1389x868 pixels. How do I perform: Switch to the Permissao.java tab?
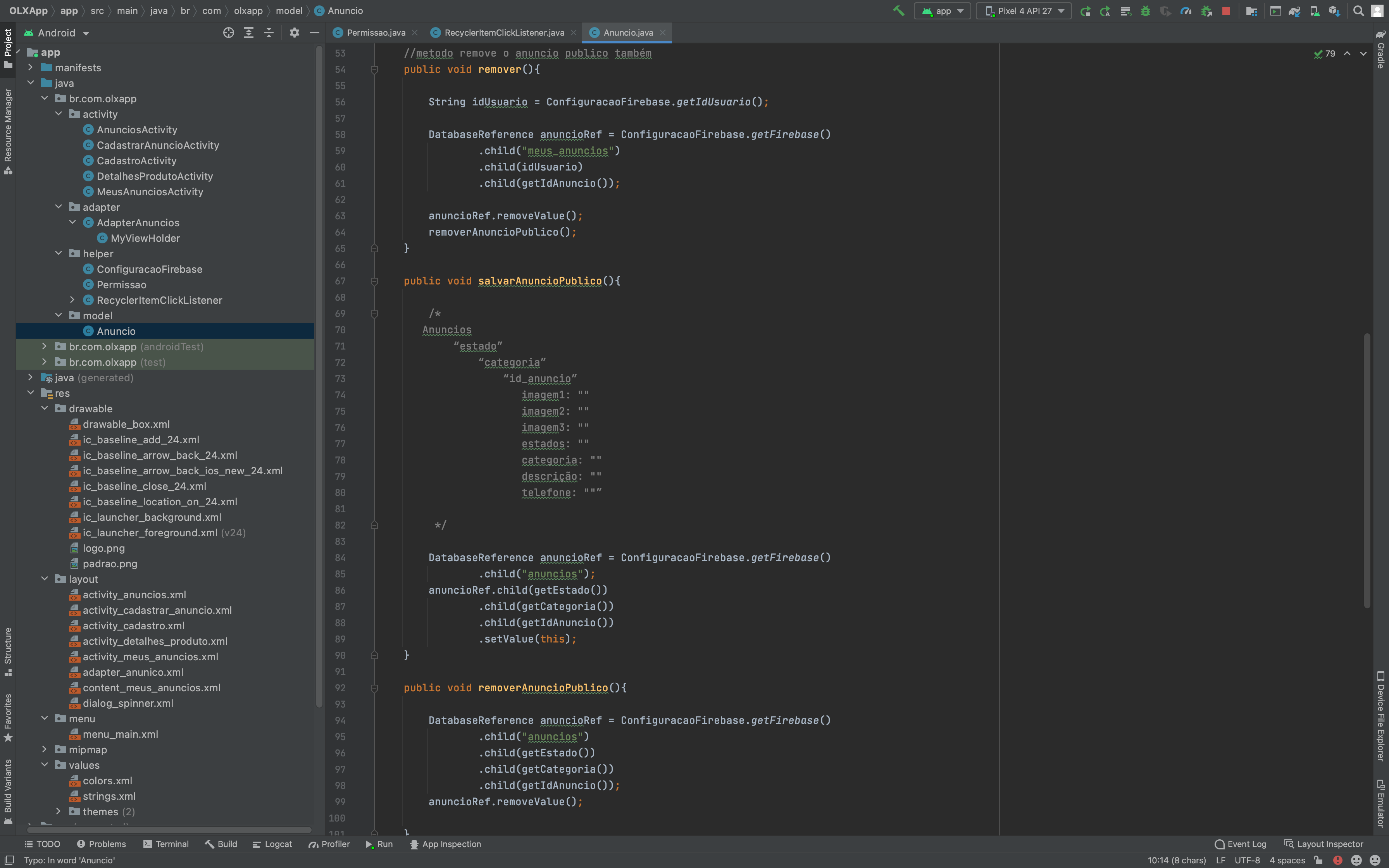pos(376,33)
